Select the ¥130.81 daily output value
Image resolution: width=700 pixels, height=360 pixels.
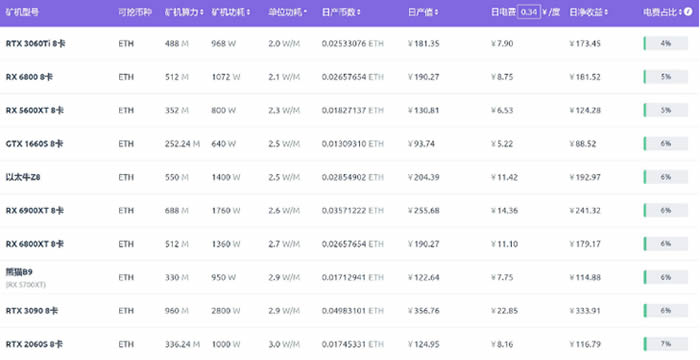(424, 110)
